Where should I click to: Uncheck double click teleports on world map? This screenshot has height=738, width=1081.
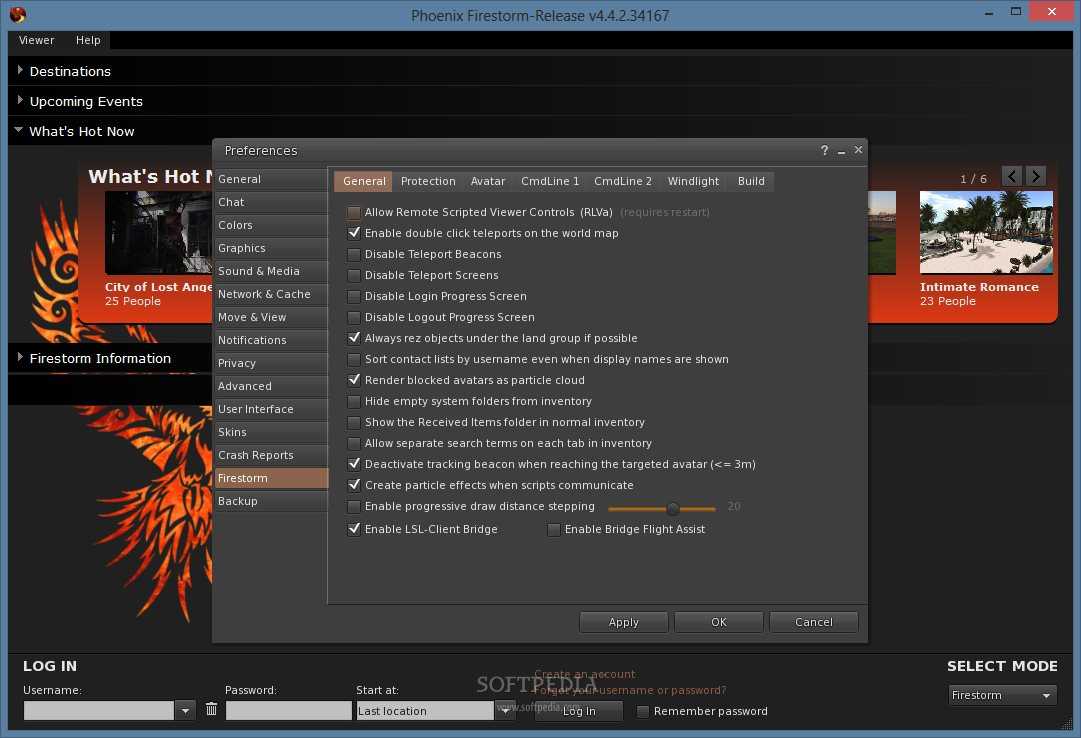[354, 233]
